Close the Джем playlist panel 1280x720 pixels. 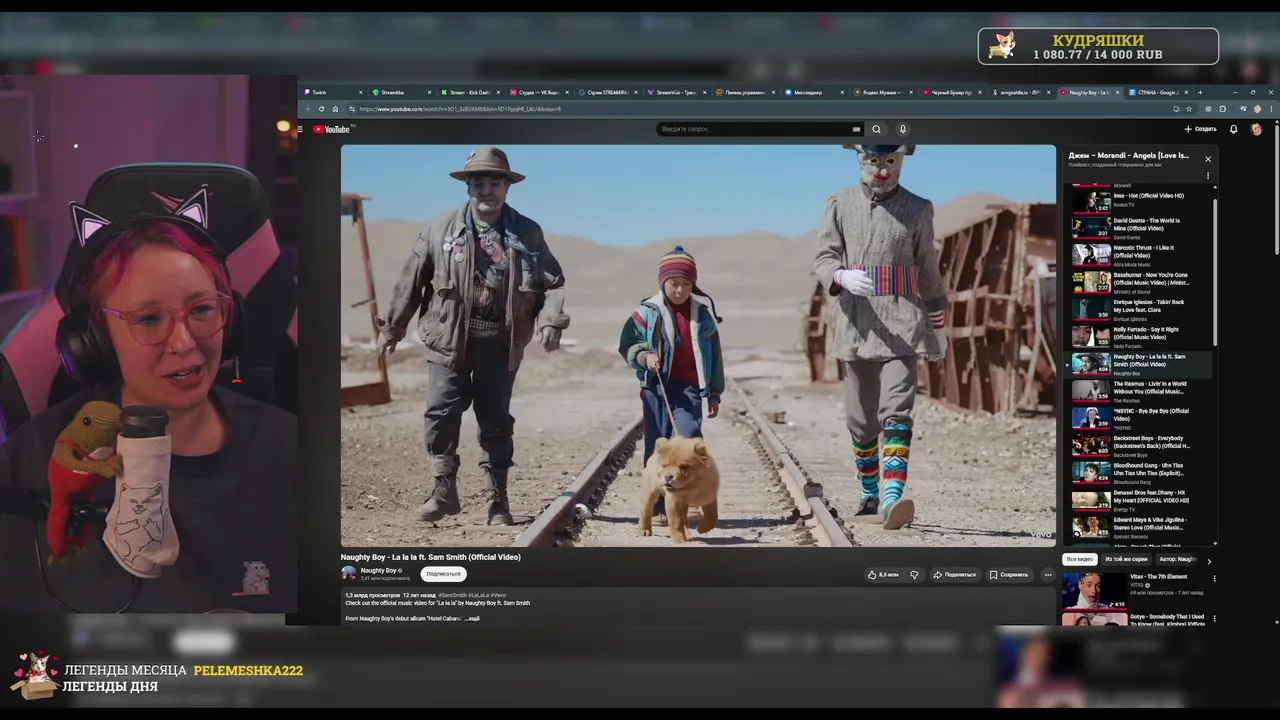point(1207,159)
